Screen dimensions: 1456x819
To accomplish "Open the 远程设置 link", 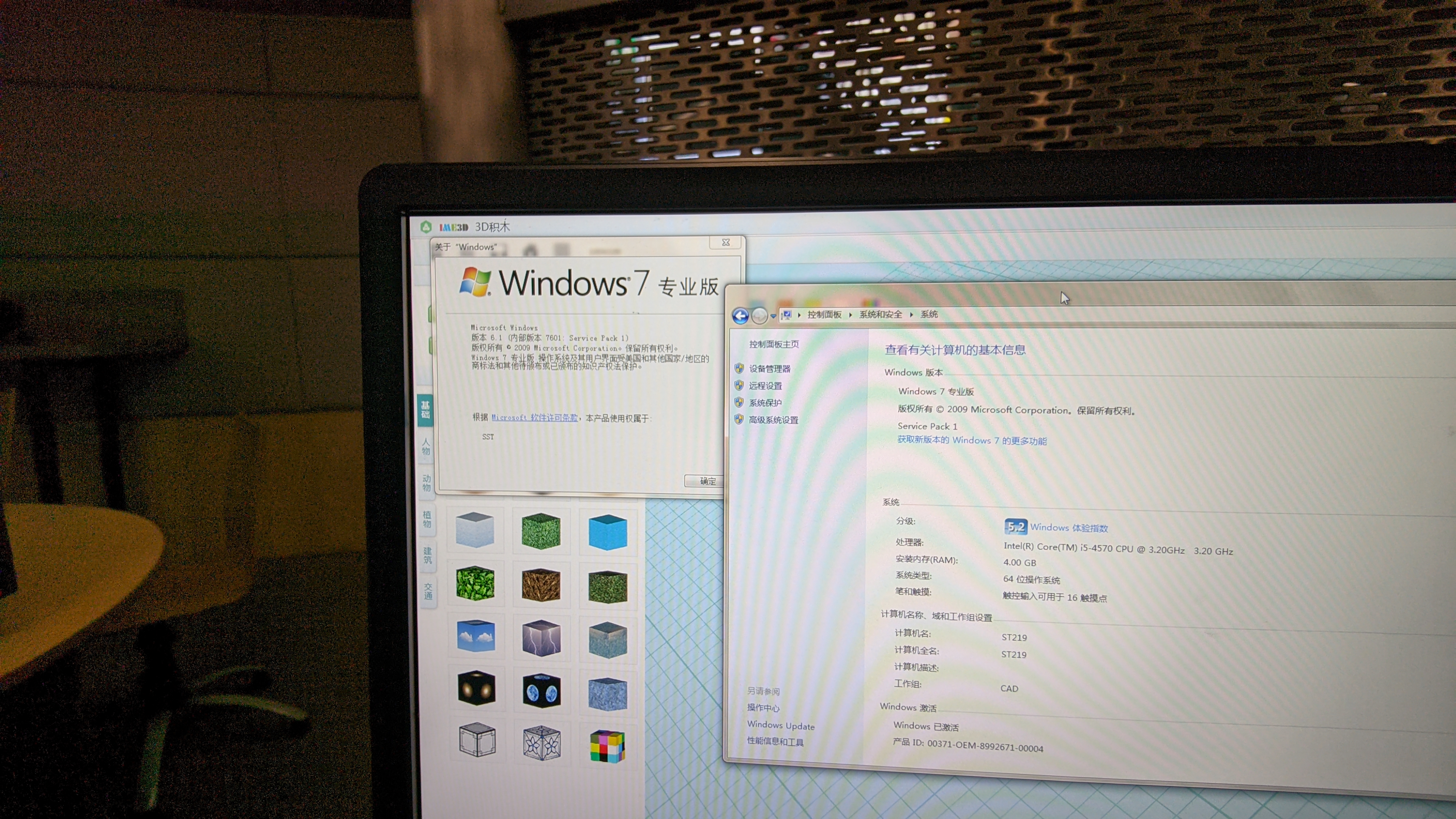I will pyautogui.click(x=765, y=385).
